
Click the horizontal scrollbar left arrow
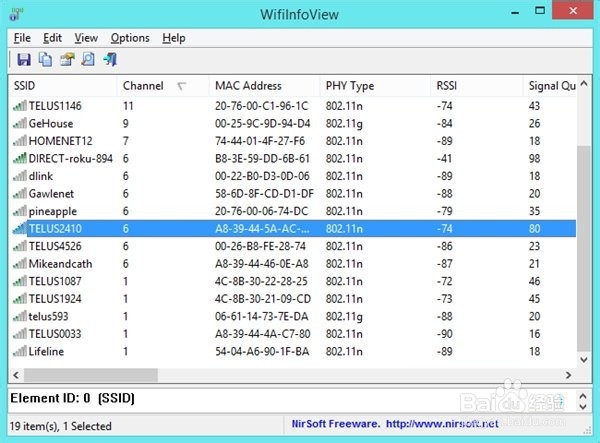point(16,375)
